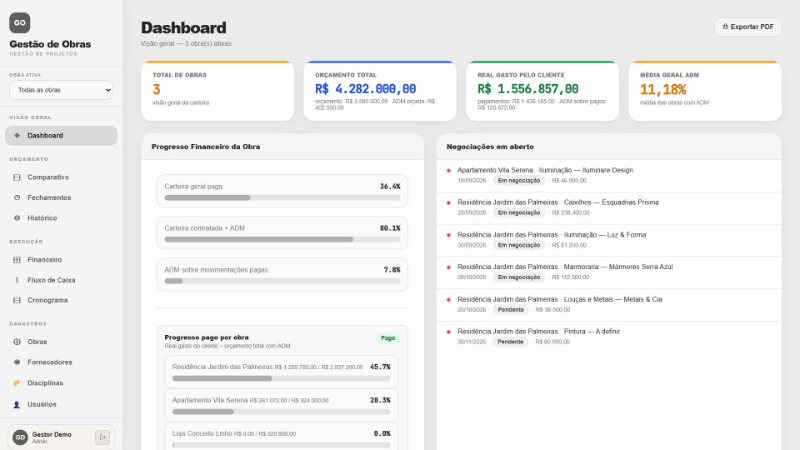Click the Real Gasto pelo Cliente card

[542, 91]
